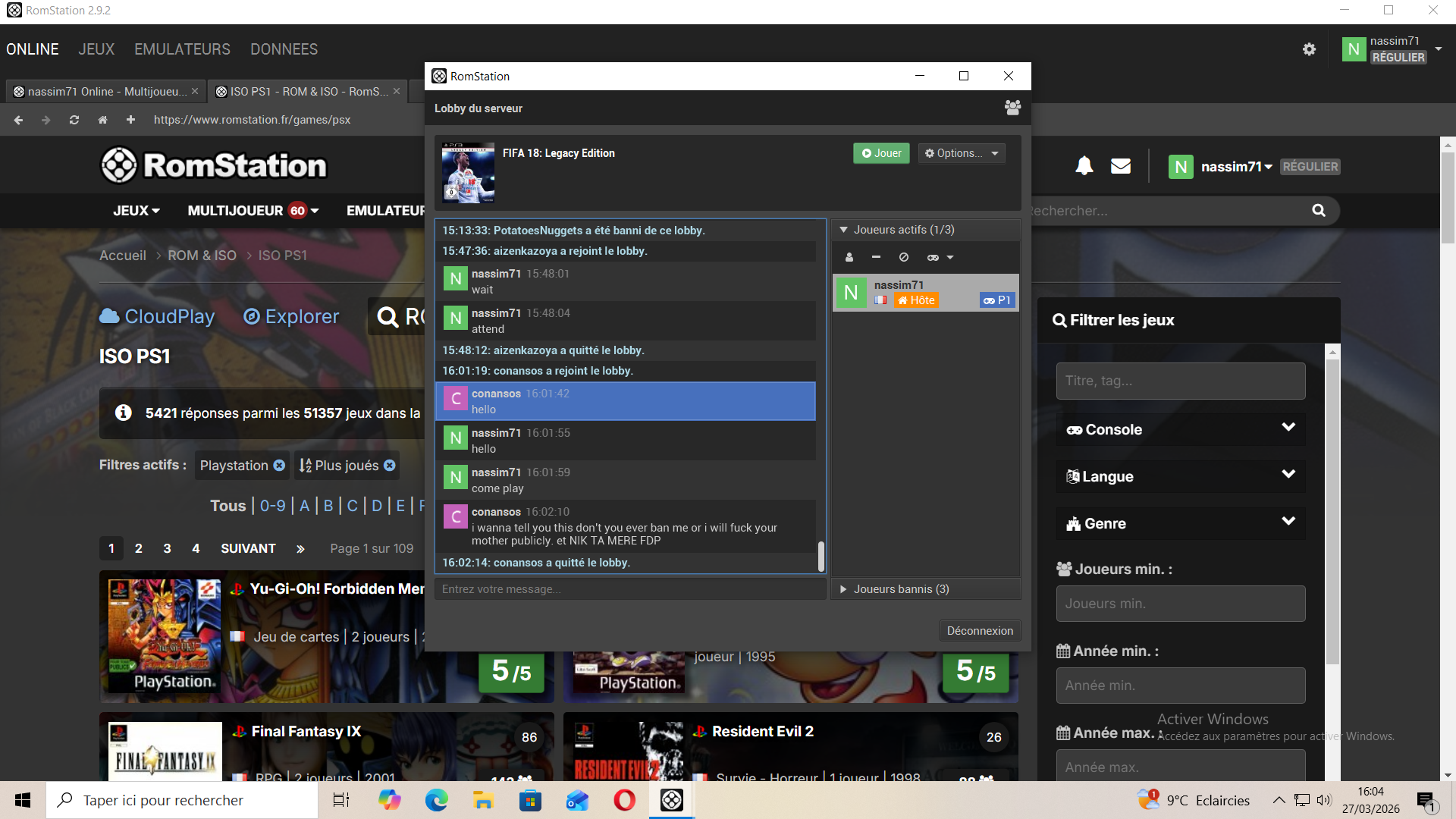This screenshot has height=819, width=1456.
Task: Click the lobby players group icon
Action: pyautogui.click(x=1012, y=108)
